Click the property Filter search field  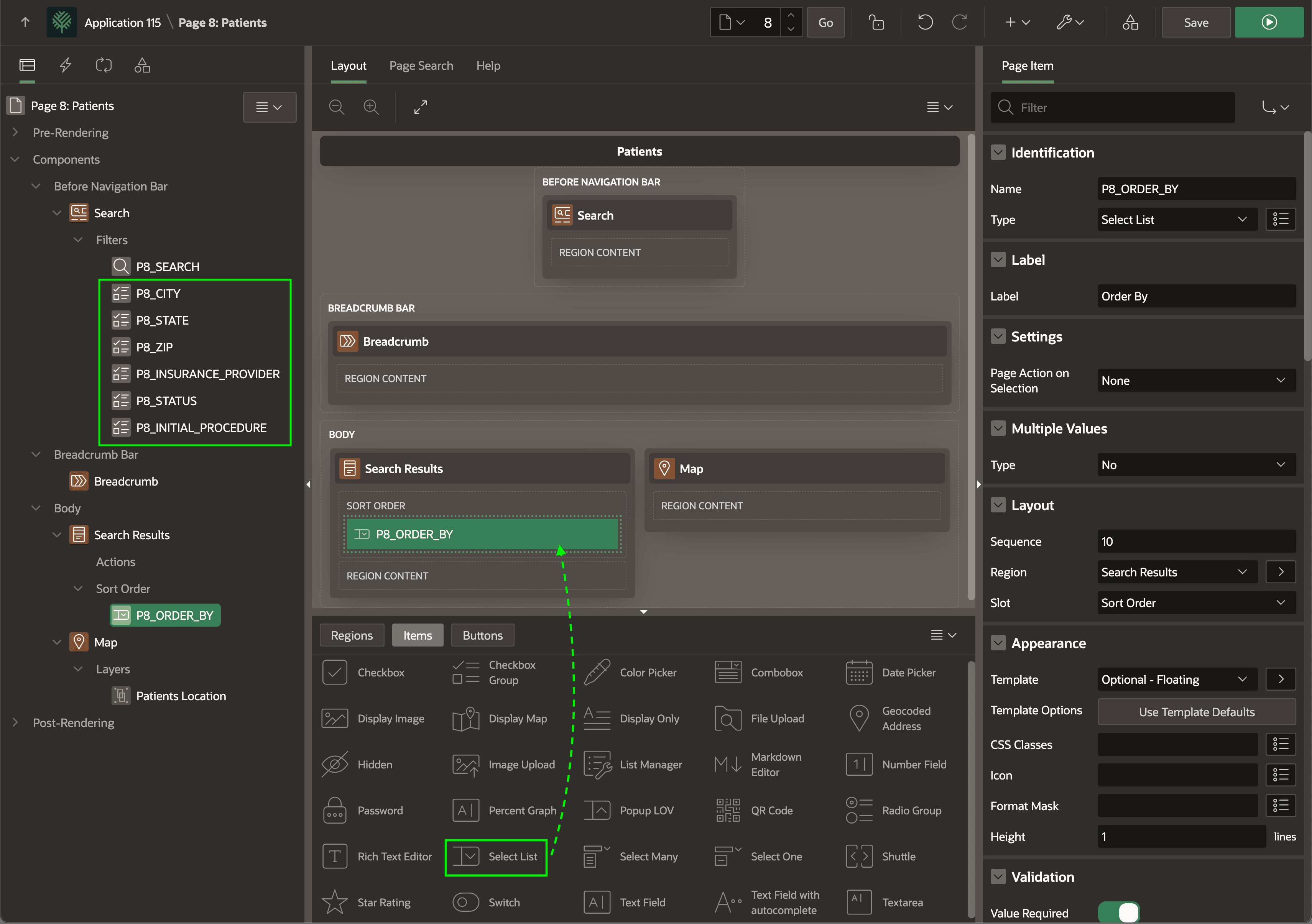coord(1112,107)
